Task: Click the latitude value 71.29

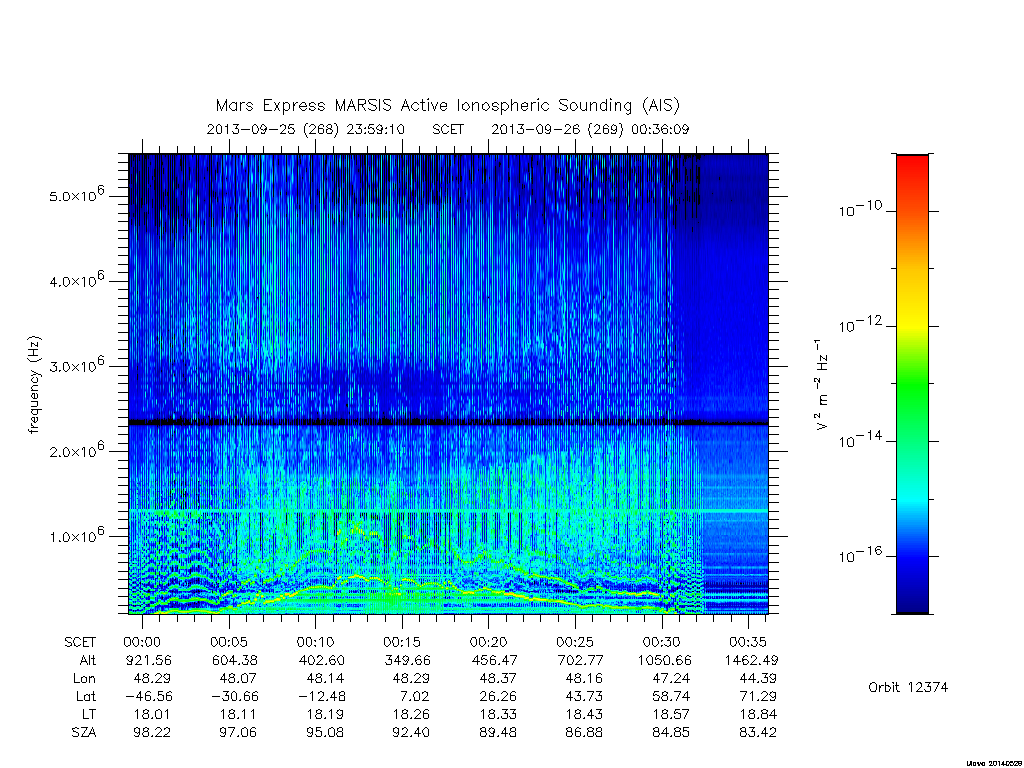Action: click(x=758, y=696)
